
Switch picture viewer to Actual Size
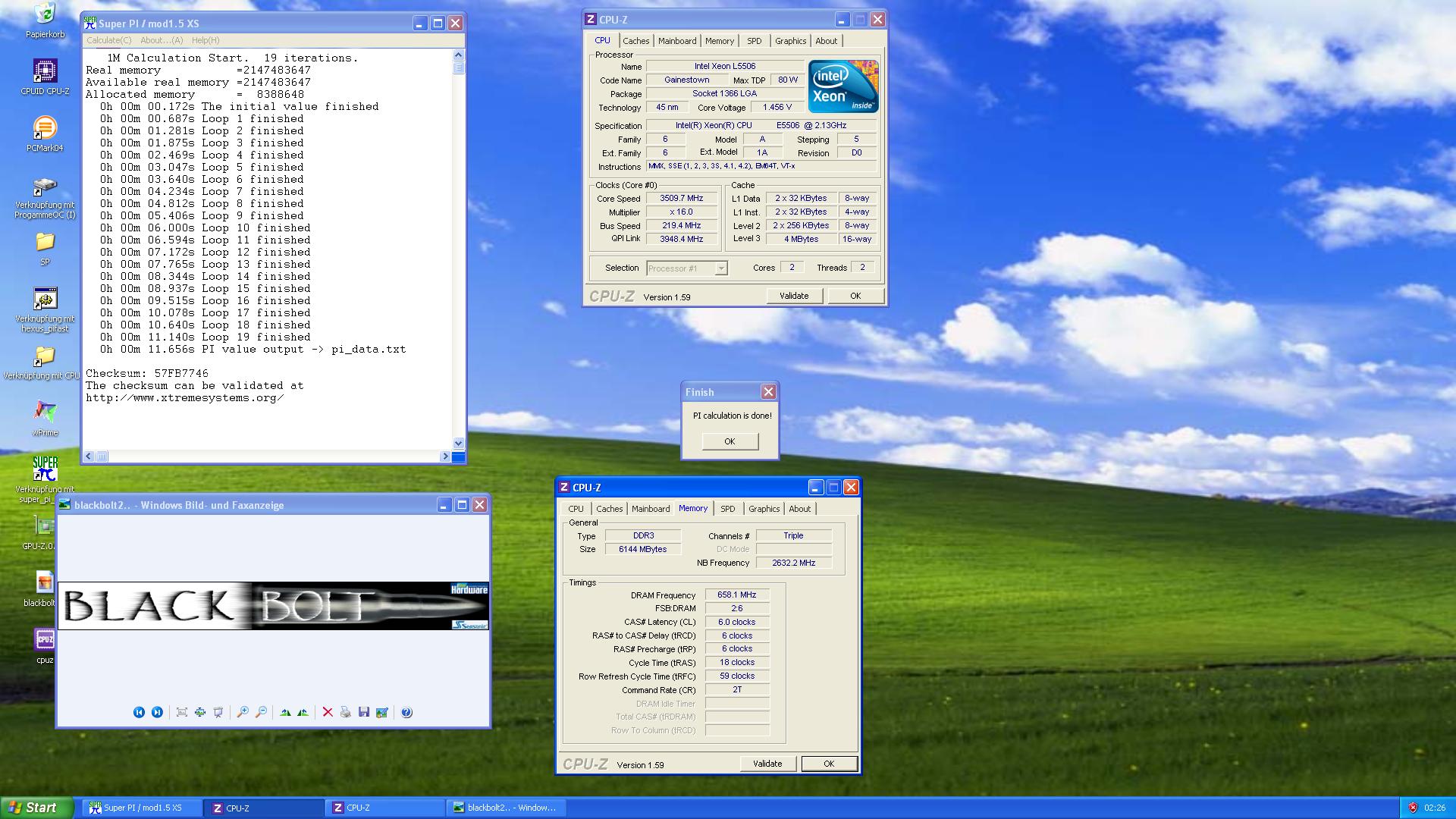pyautogui.click(x=200, y=712)
